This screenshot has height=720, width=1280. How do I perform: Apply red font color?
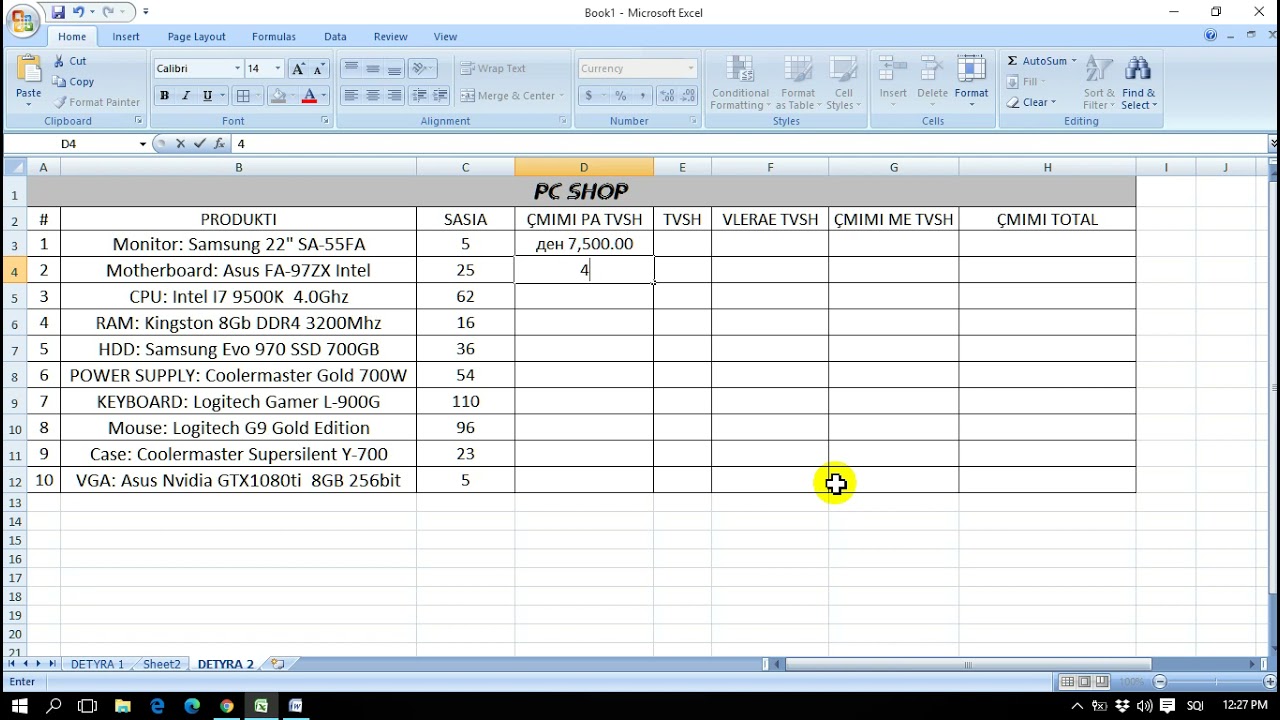(309, 96)
